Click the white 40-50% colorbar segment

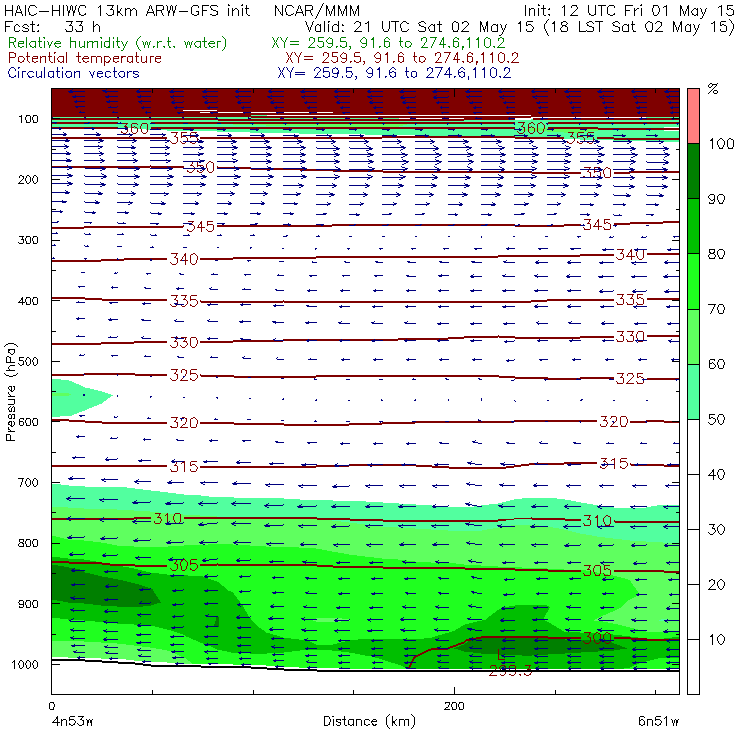click(x=693, y=447)
